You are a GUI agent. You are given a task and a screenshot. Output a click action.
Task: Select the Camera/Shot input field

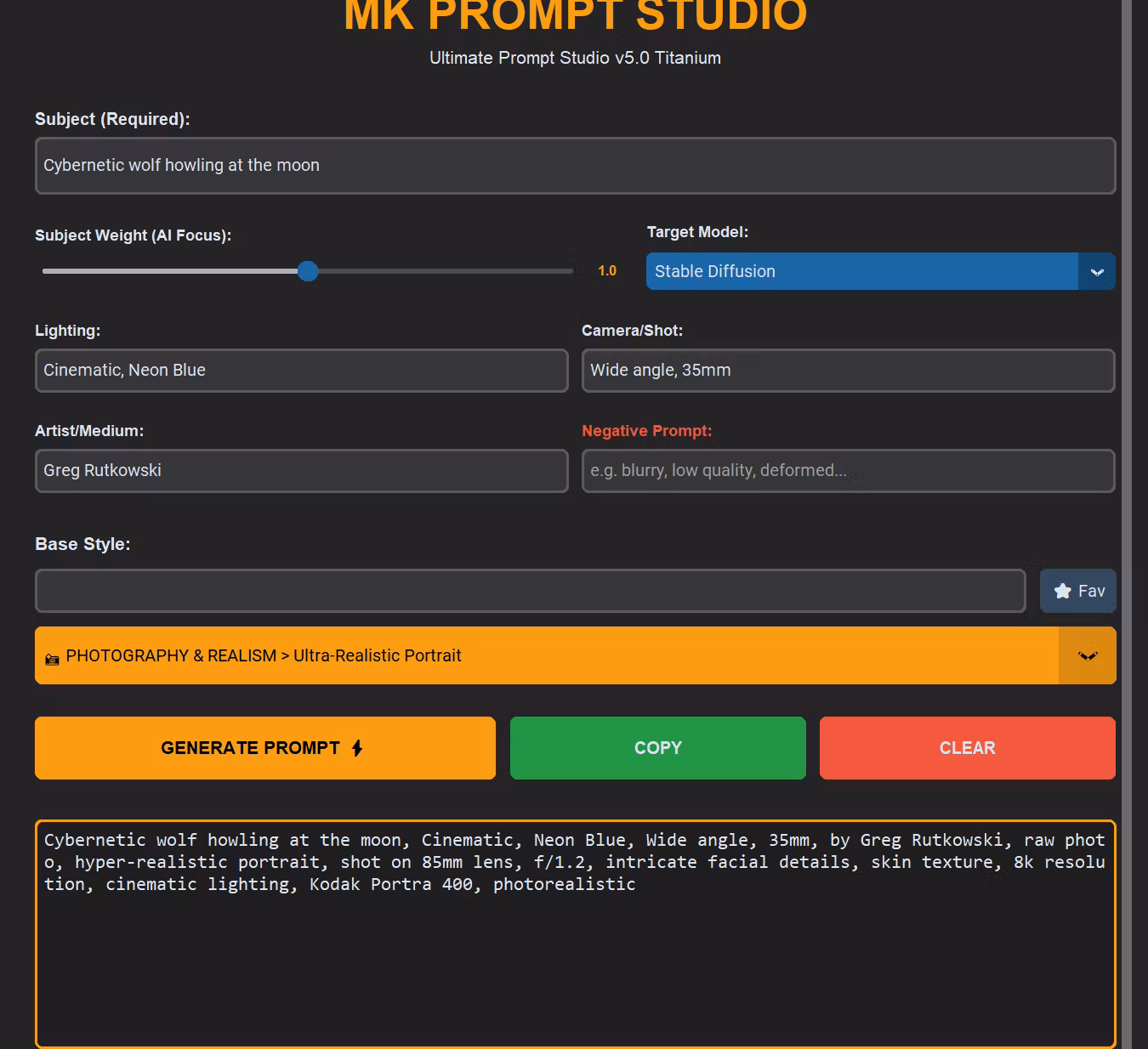[848, 371]
